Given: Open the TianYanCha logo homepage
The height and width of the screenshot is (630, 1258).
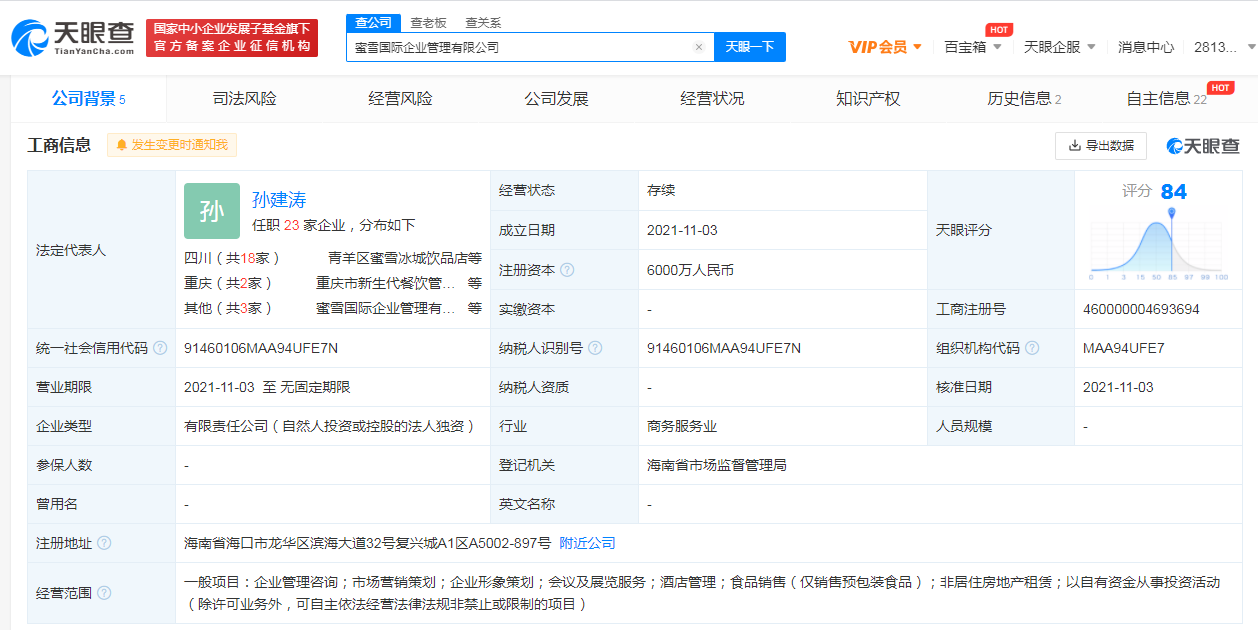Looking at the screenshot, I should click(x=72, y=37).
